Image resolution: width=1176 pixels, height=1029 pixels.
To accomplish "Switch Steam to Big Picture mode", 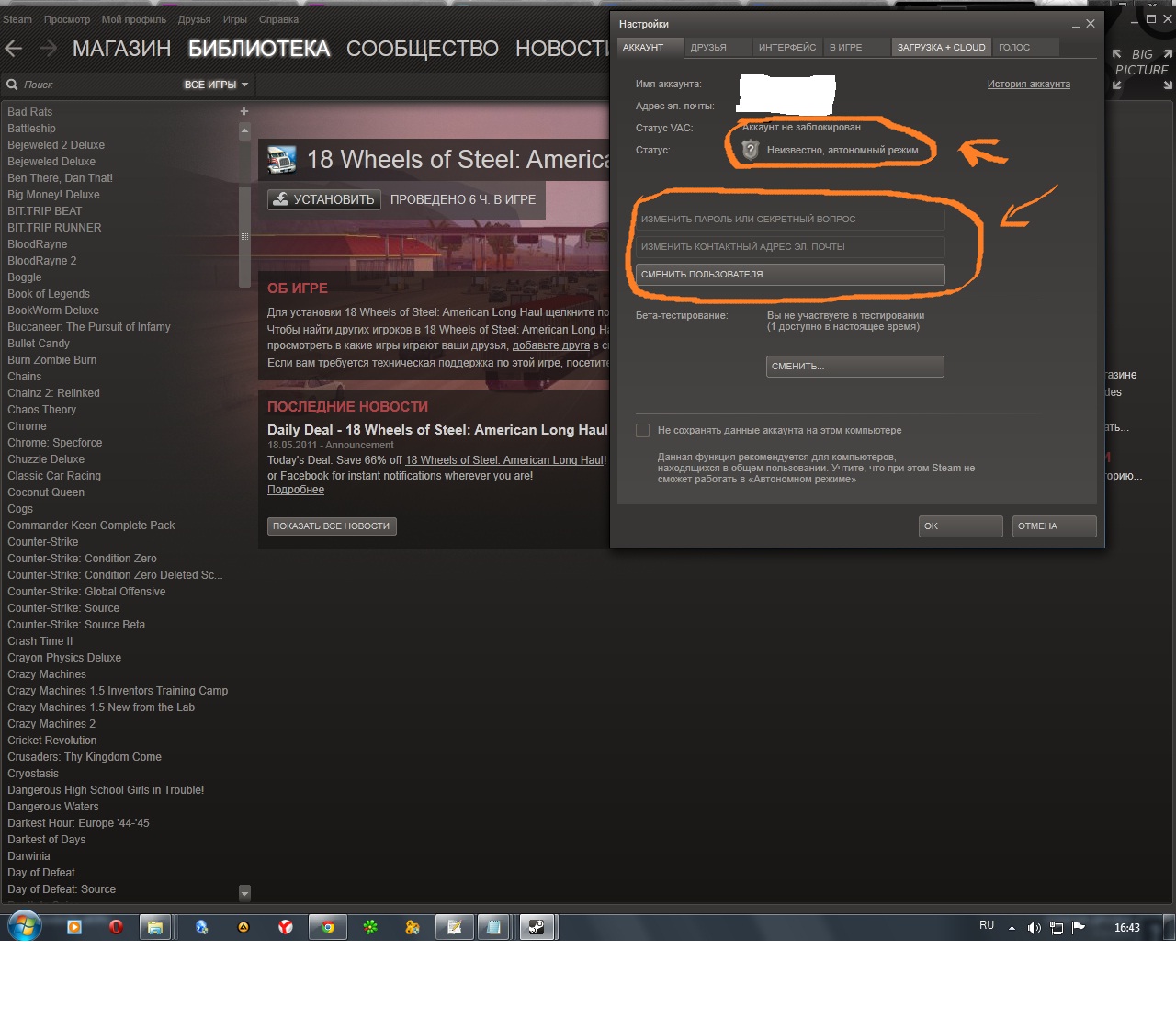I will pyautogui.click(x=1142, y=69).
